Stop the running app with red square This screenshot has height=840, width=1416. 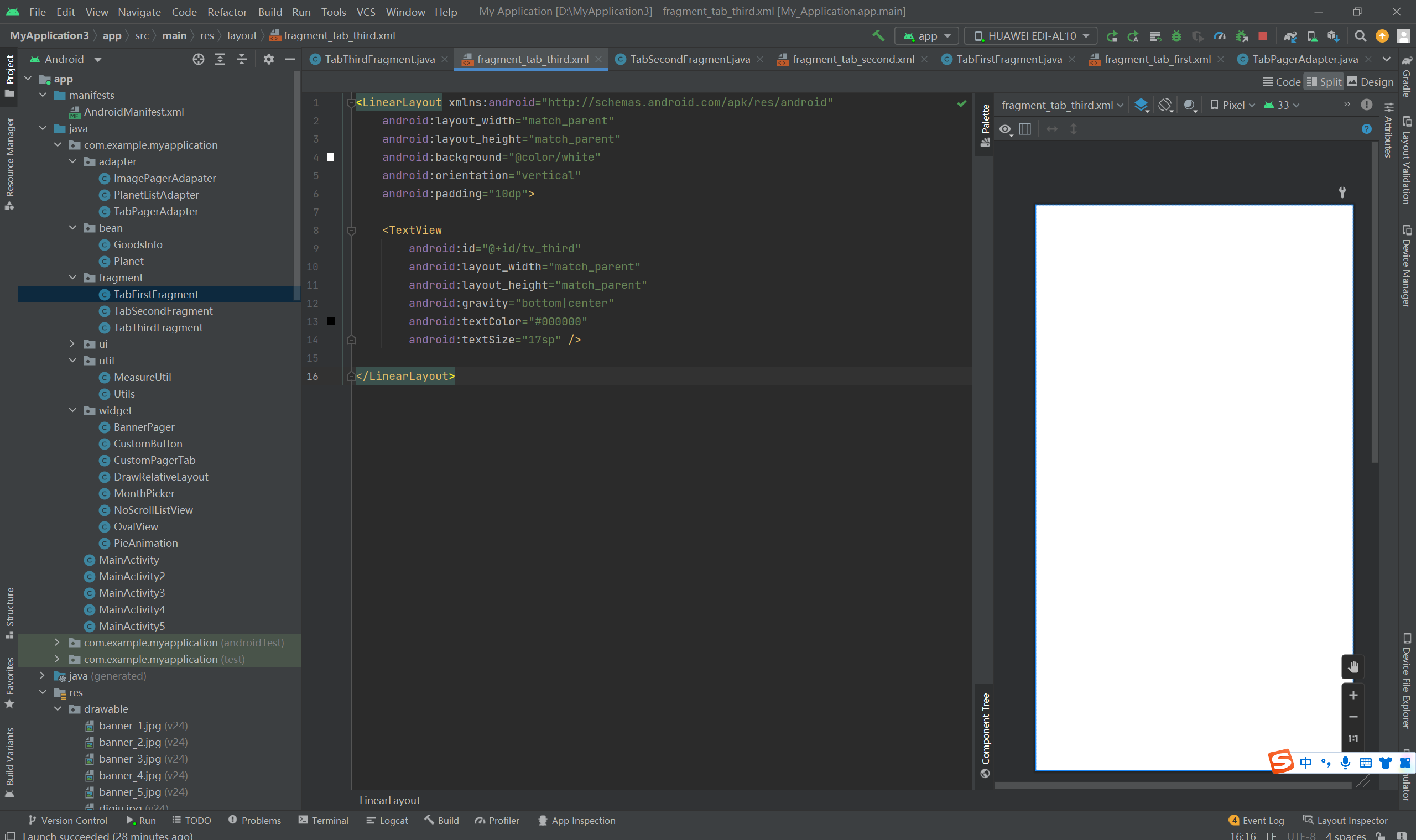pyautogui.click(x=1262, y=36)
